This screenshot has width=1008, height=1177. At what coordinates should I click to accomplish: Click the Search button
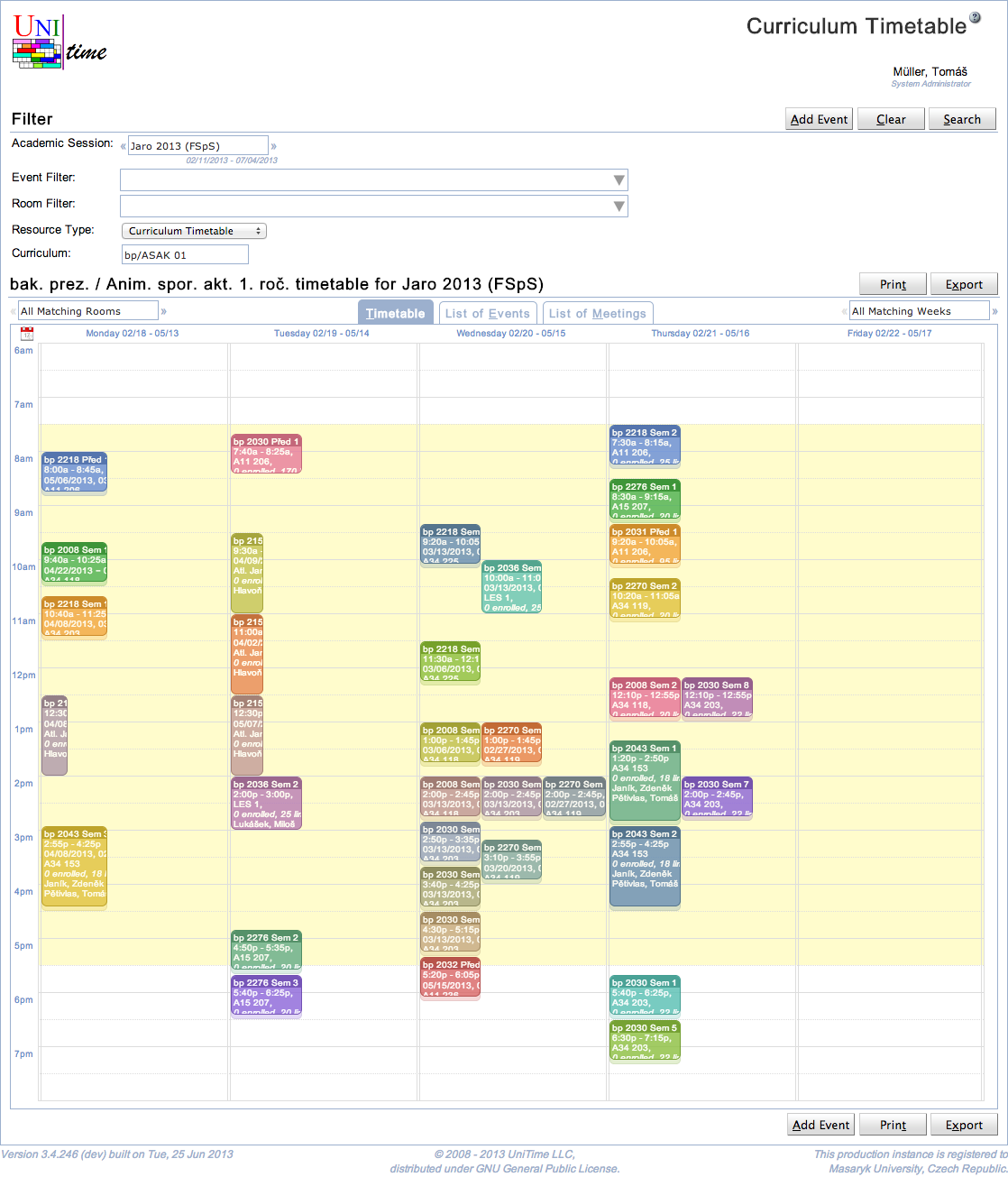[x=962, y=119]
